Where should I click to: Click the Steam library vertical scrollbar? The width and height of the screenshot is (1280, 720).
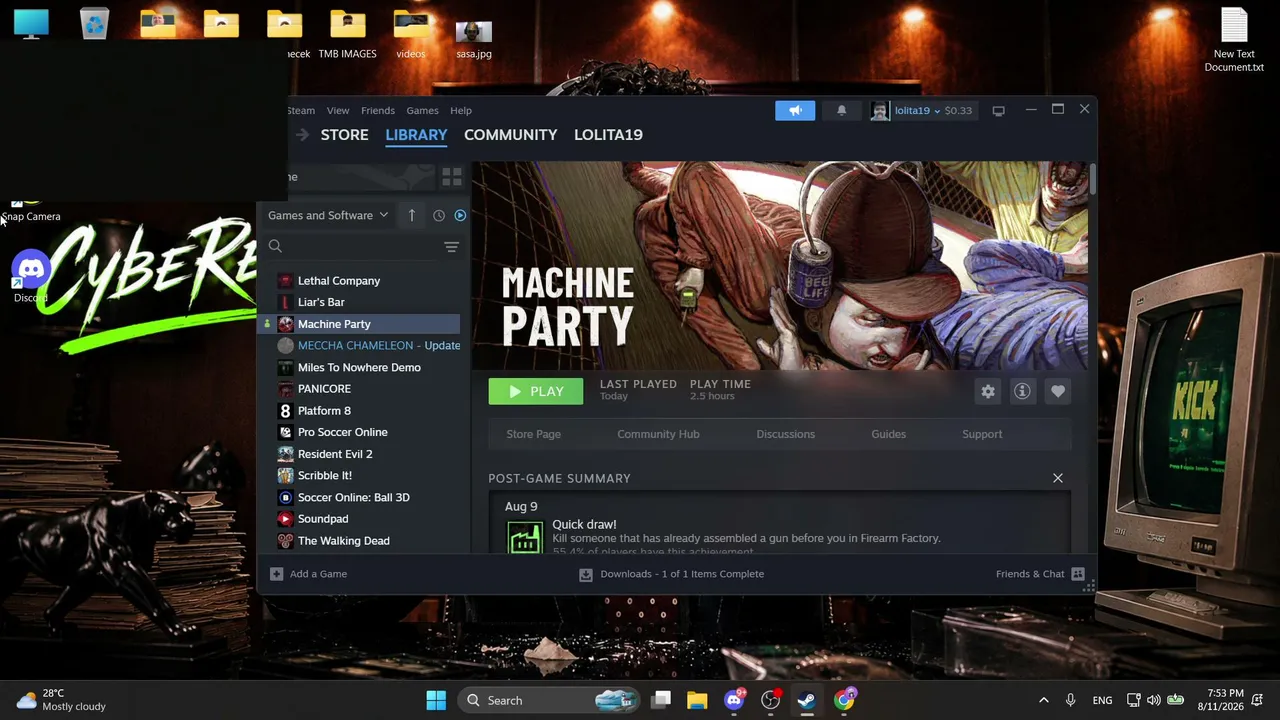tap(1093, 180)
